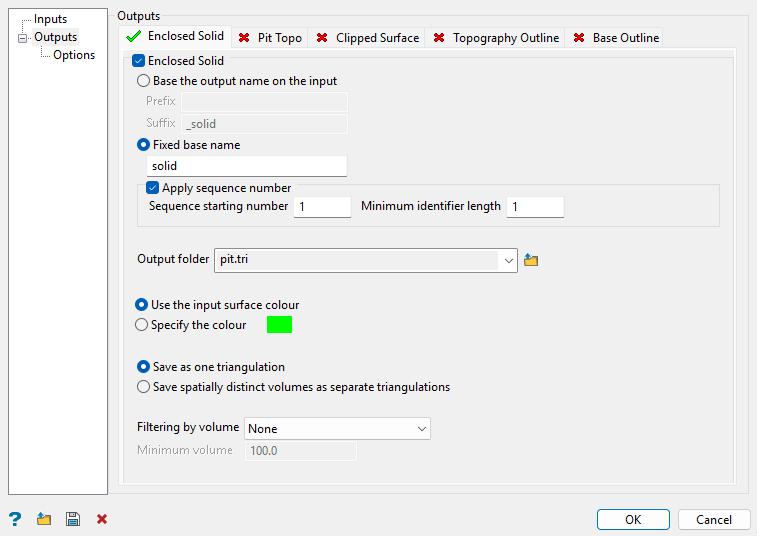Collapse the Outputs tree node
Viewport: 757px width, 536px height.
point(23,38)
